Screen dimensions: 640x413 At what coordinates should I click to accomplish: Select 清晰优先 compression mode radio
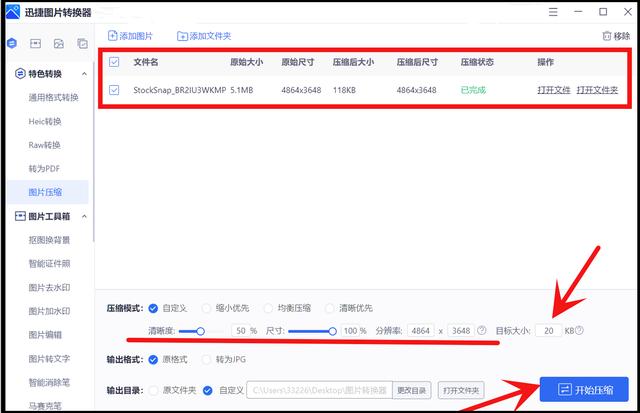coord(329,309)
